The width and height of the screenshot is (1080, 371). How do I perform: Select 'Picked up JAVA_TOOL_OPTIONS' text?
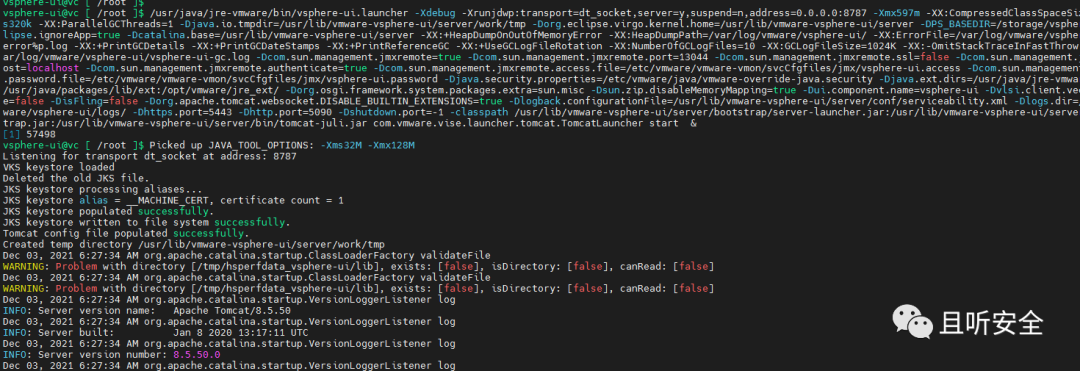230,145
